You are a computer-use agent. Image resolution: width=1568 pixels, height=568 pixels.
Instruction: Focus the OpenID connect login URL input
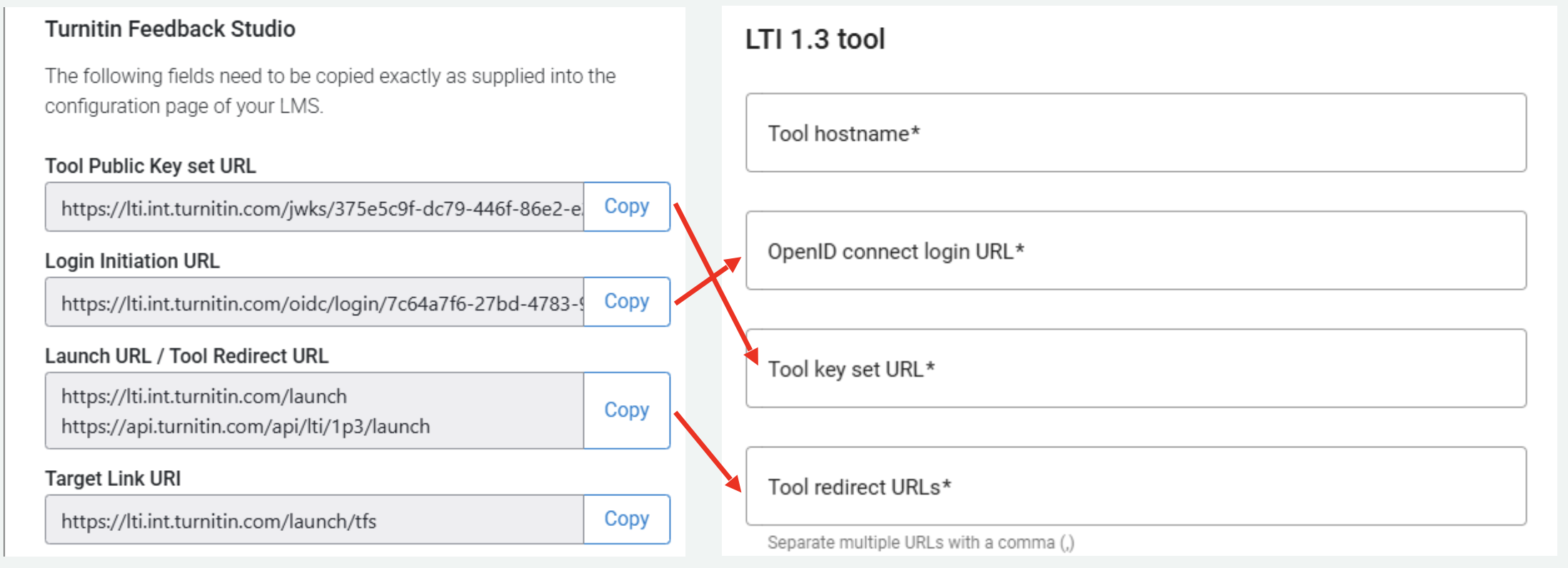(x=1136, y=250)
